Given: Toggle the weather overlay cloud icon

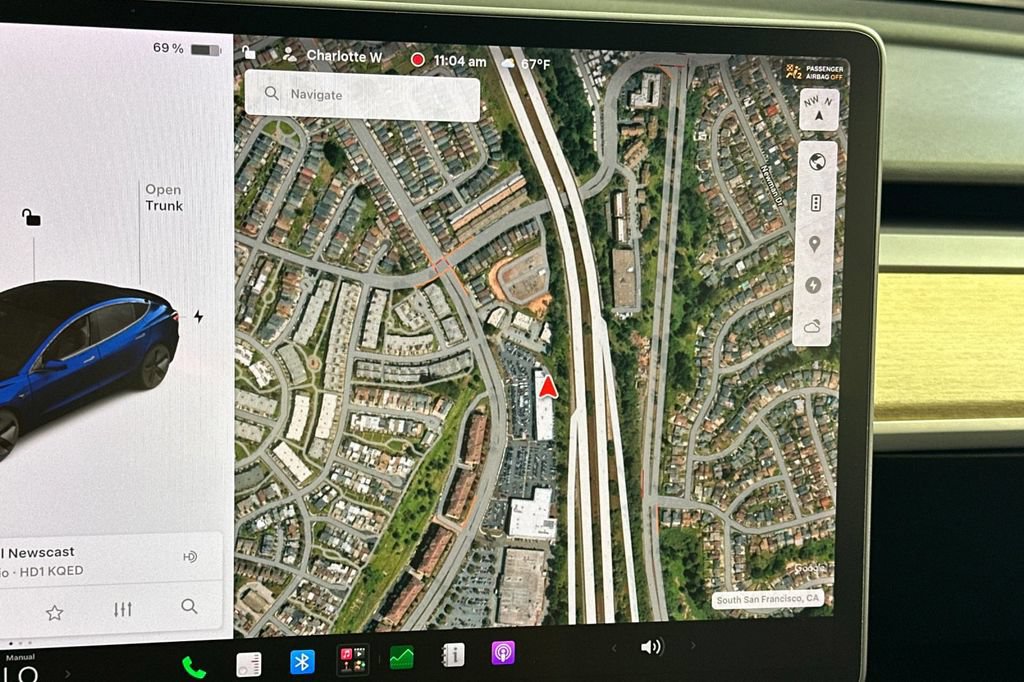Looking at the screenshot, I should 812,326.
